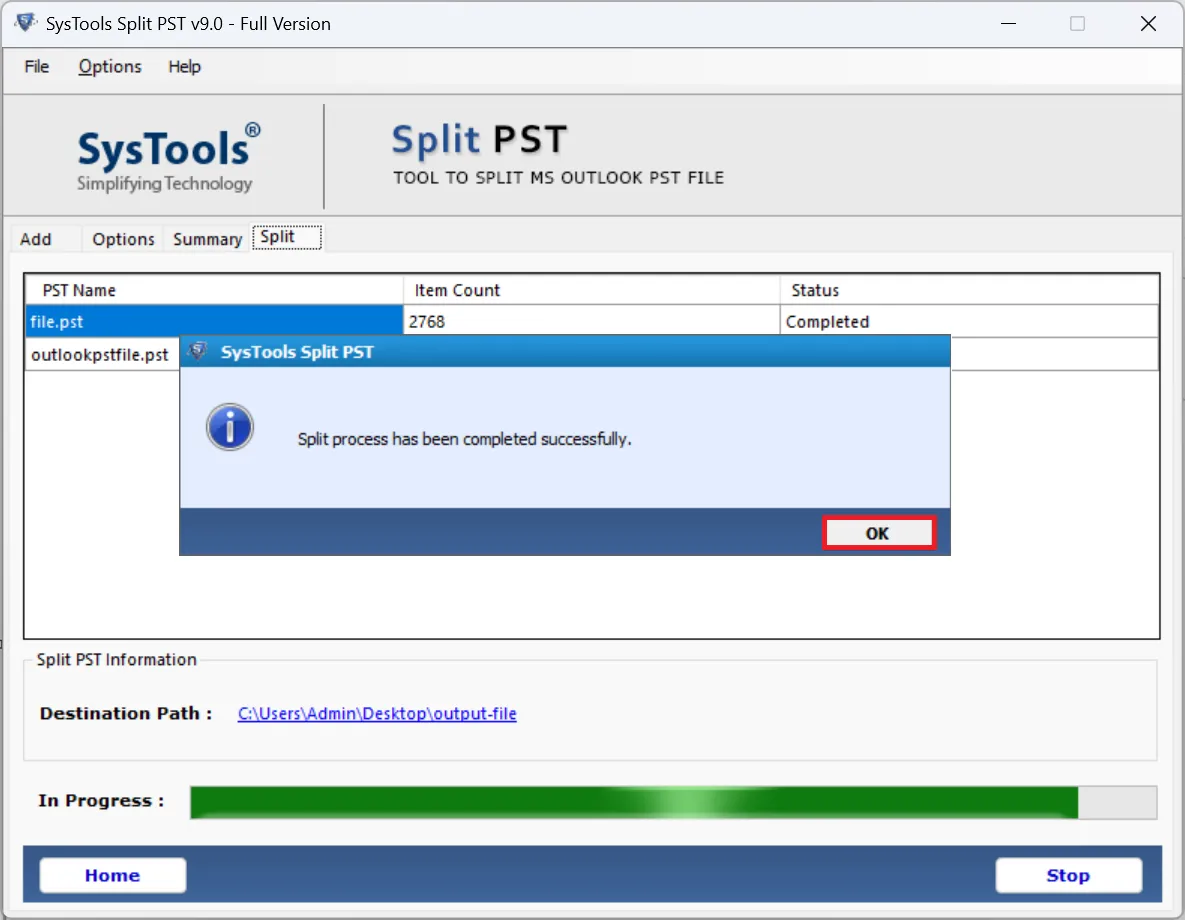Click the Home button
This screenshot has height=920, width=1185.
coord(113,875)
